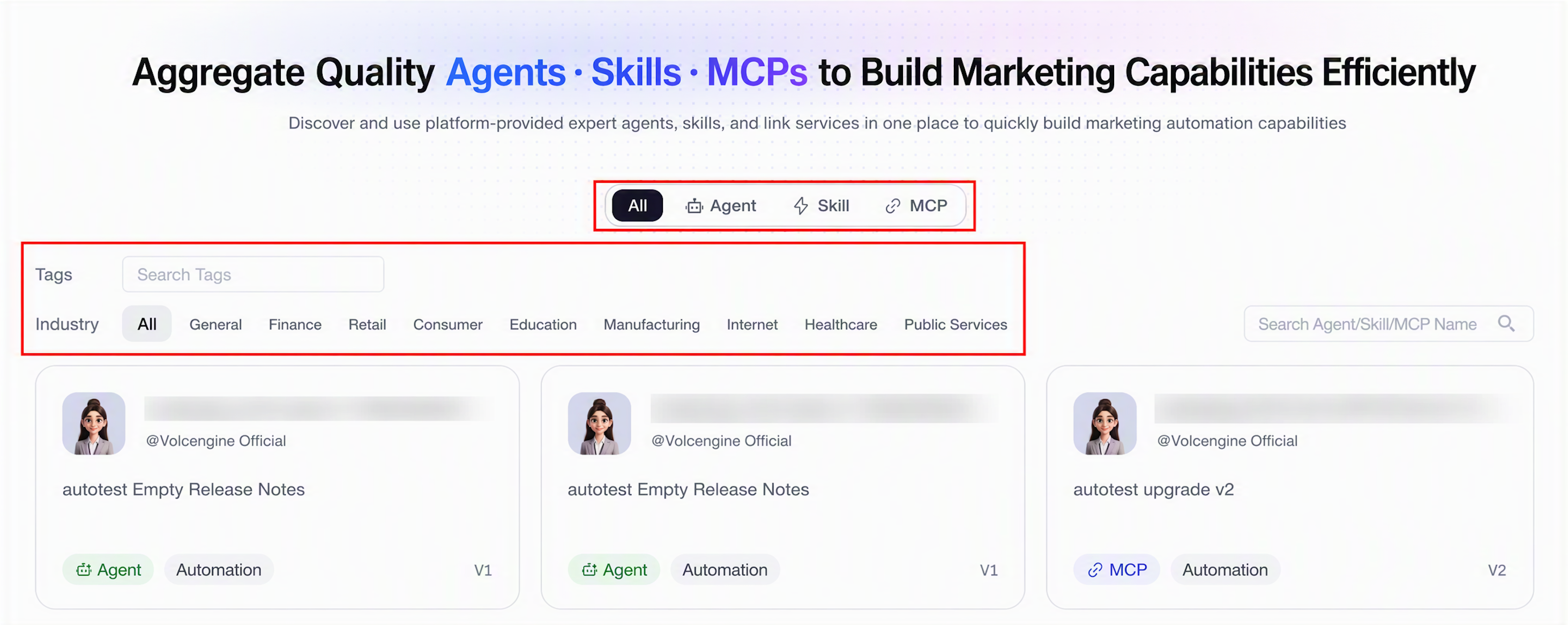Open the autotest upgrade v2 card text
This screenshot has height=625, width=1568.
click(1153, 489)
